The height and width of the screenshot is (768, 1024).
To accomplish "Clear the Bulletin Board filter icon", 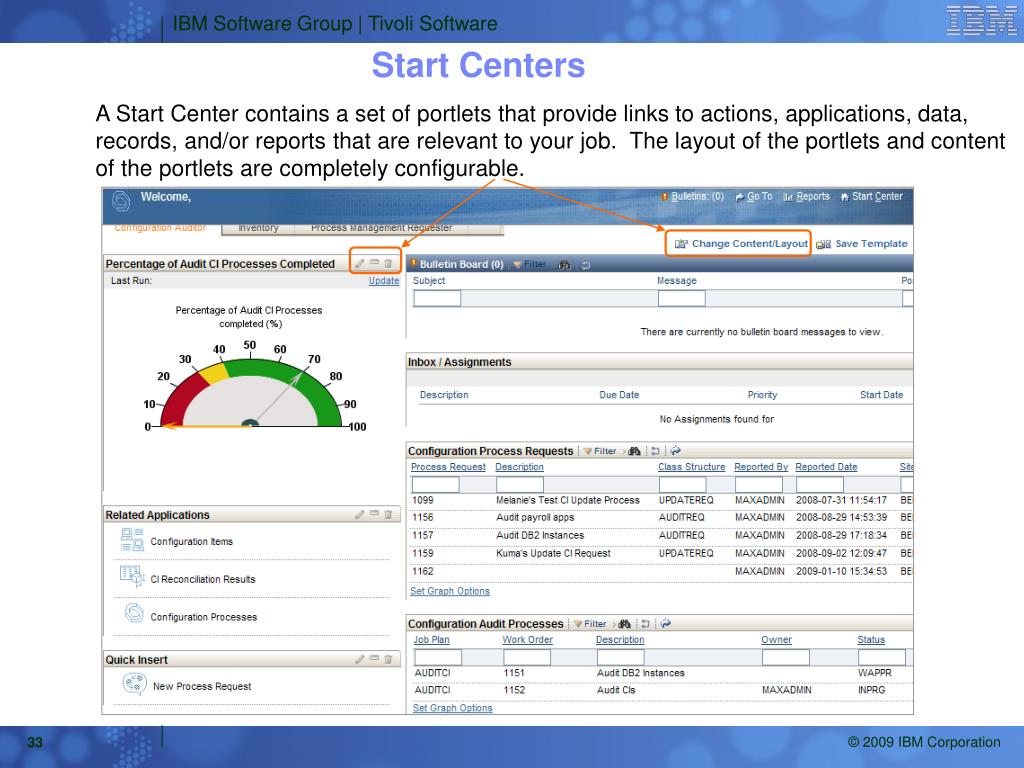I will click(586, 265).
